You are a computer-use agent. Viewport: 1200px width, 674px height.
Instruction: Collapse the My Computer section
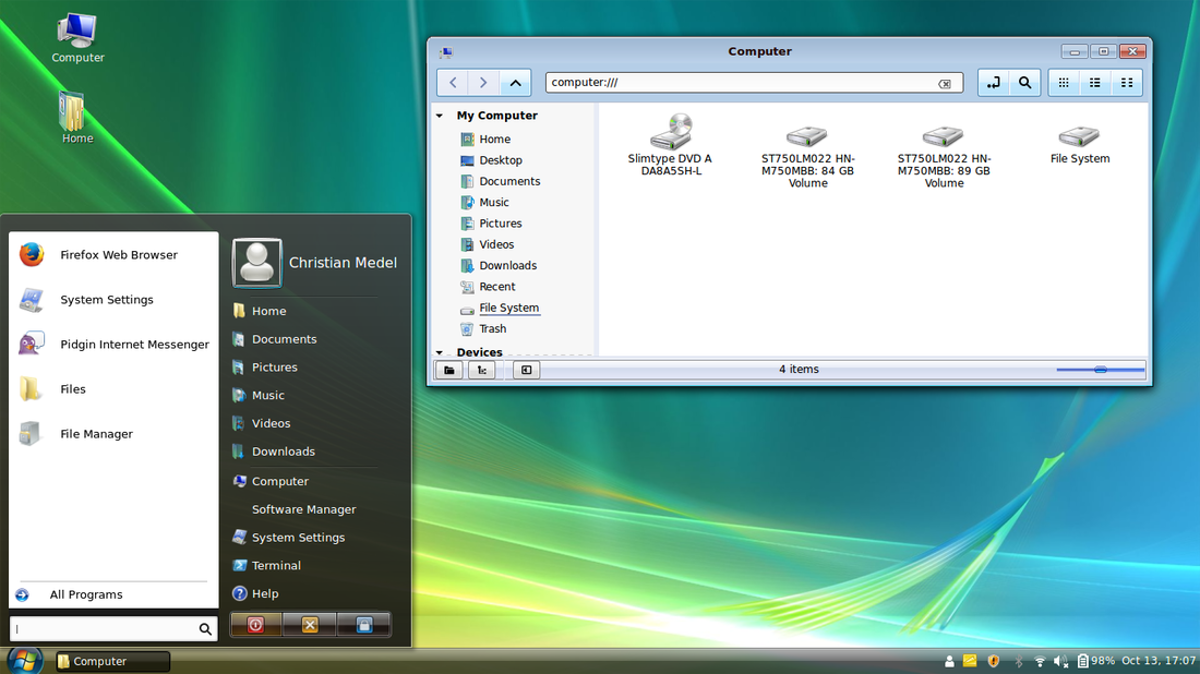[439, 115]
